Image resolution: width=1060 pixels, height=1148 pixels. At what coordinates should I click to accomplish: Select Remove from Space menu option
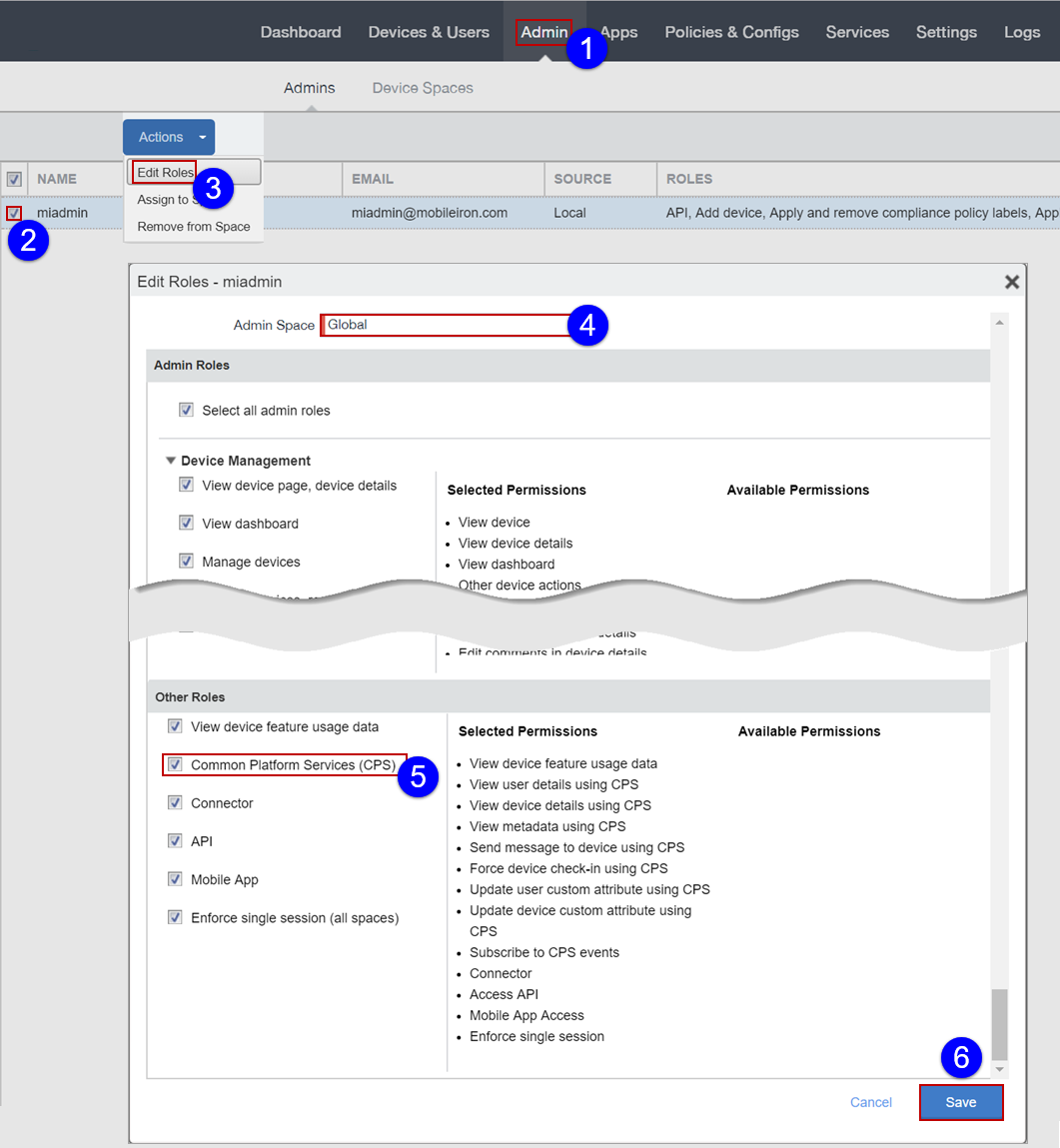pos(194,227)
